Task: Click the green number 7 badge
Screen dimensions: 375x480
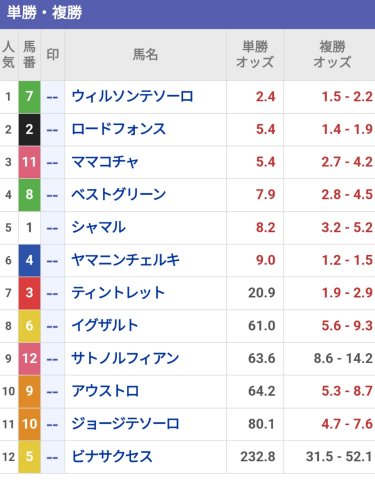Action: [29, 97]
